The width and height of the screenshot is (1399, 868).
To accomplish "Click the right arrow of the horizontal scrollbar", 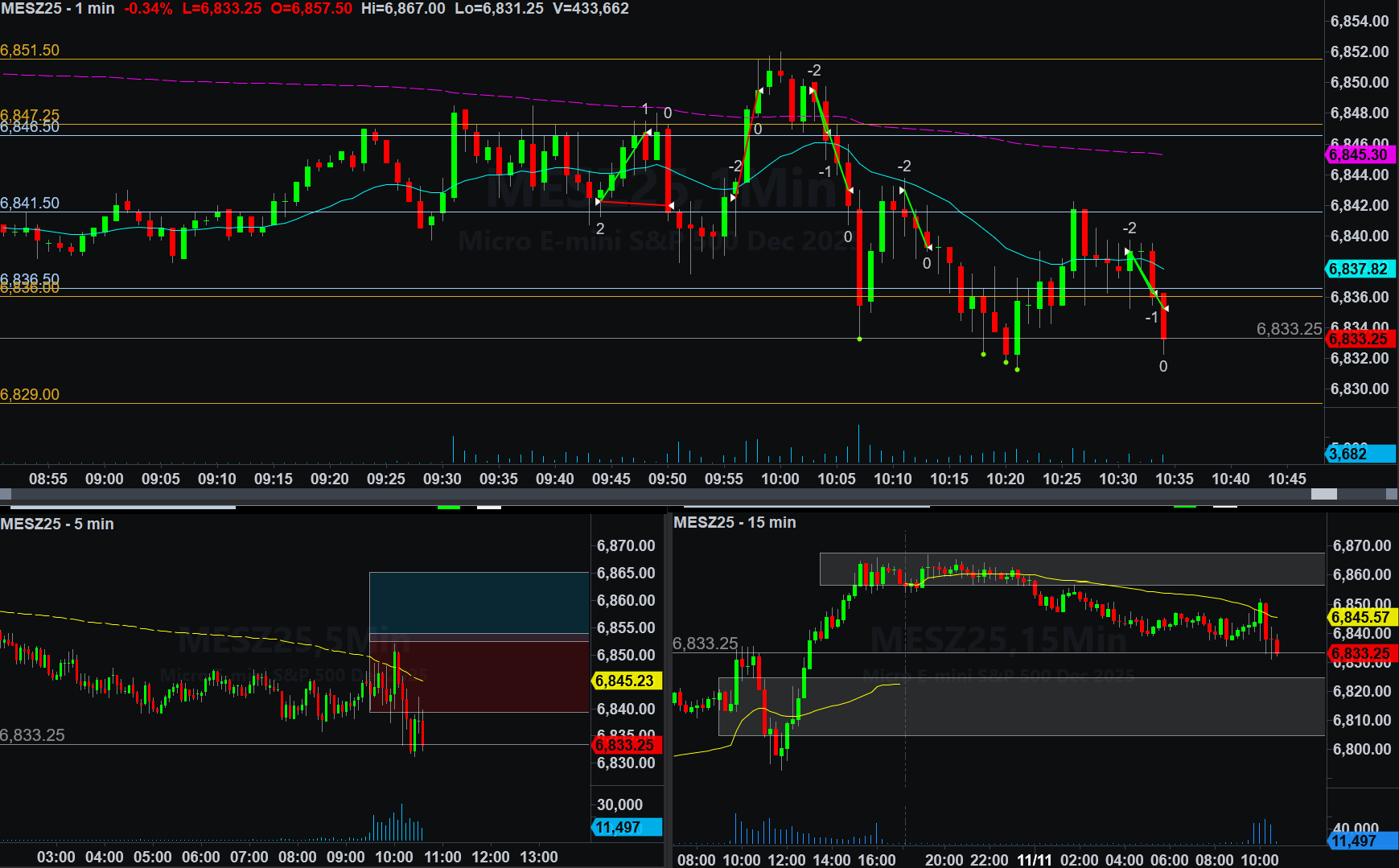I will tap(1392, 494).
